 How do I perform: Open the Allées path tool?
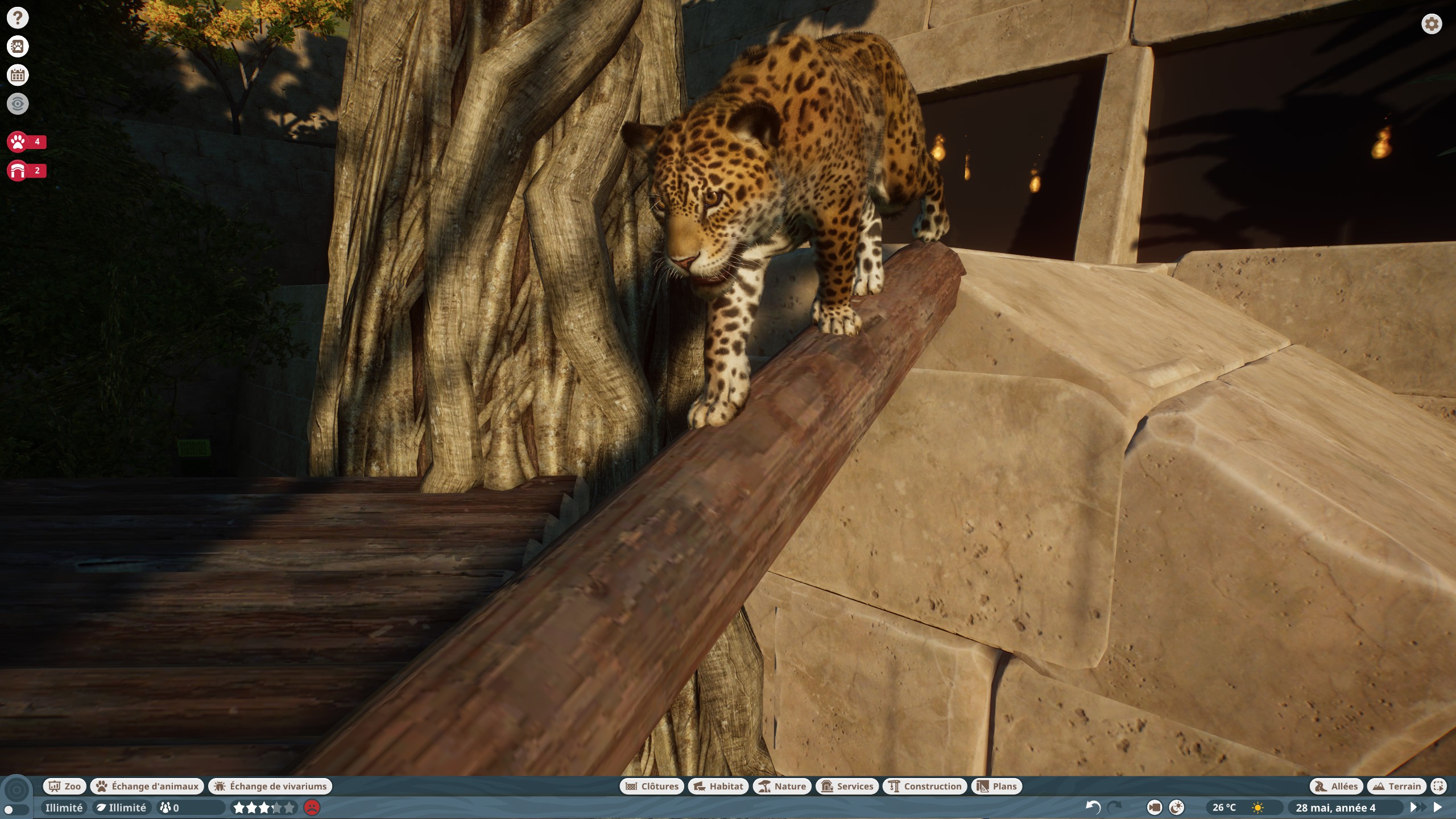tap(1336, 786)
